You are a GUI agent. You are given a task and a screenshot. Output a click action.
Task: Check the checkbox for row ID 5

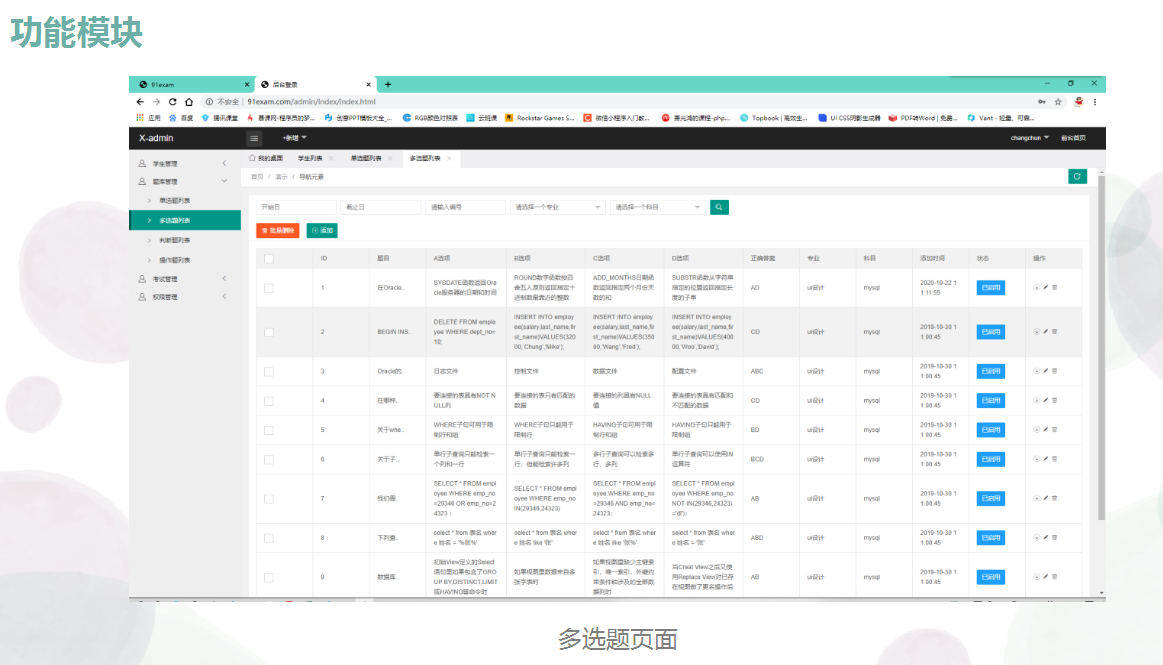coord(268,430)
